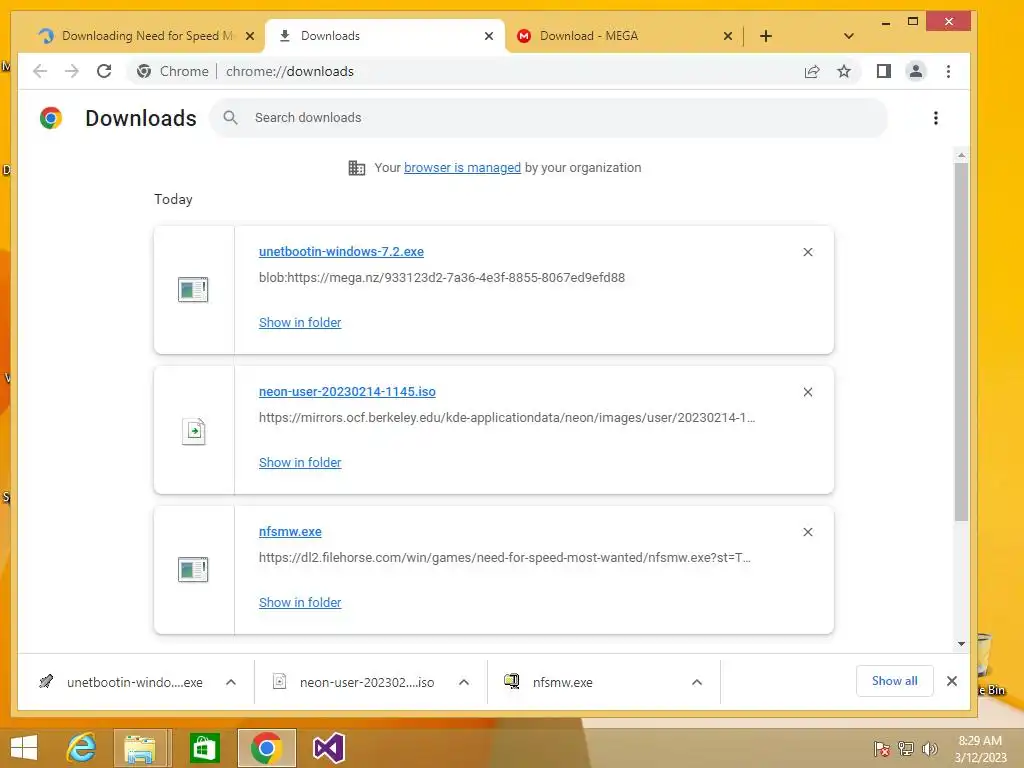The image size is (1024, 768).
Task: Expand options for unetbootin shelf item
Action: 231,682
